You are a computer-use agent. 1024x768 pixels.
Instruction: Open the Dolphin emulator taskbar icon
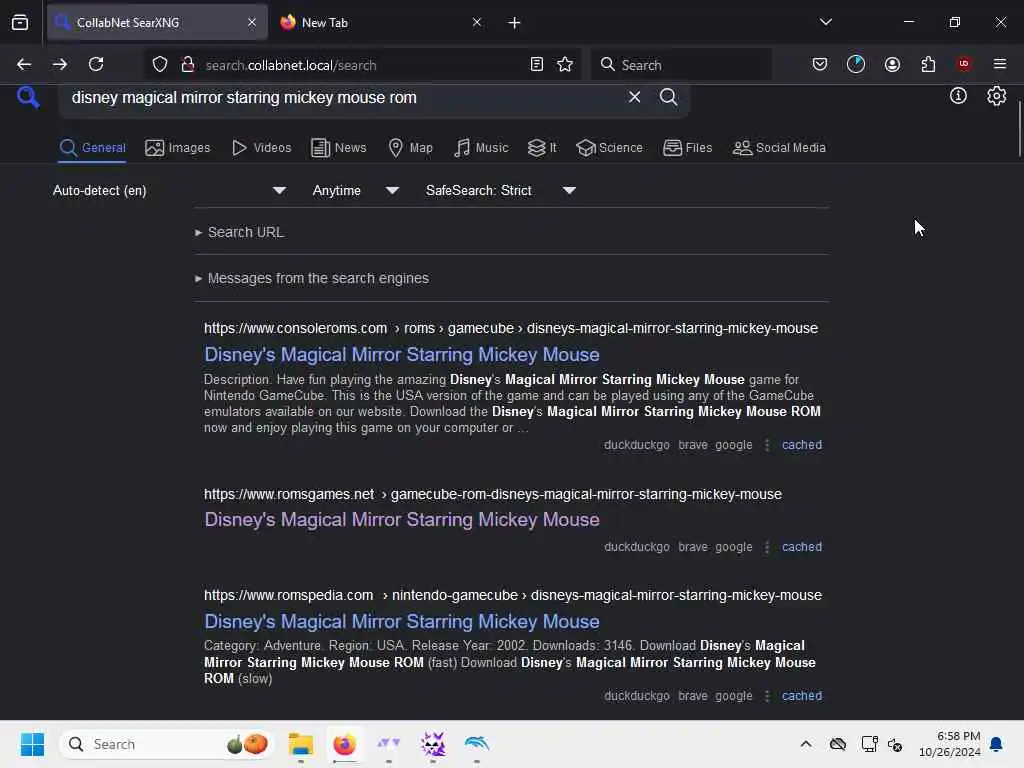[477, 744]
